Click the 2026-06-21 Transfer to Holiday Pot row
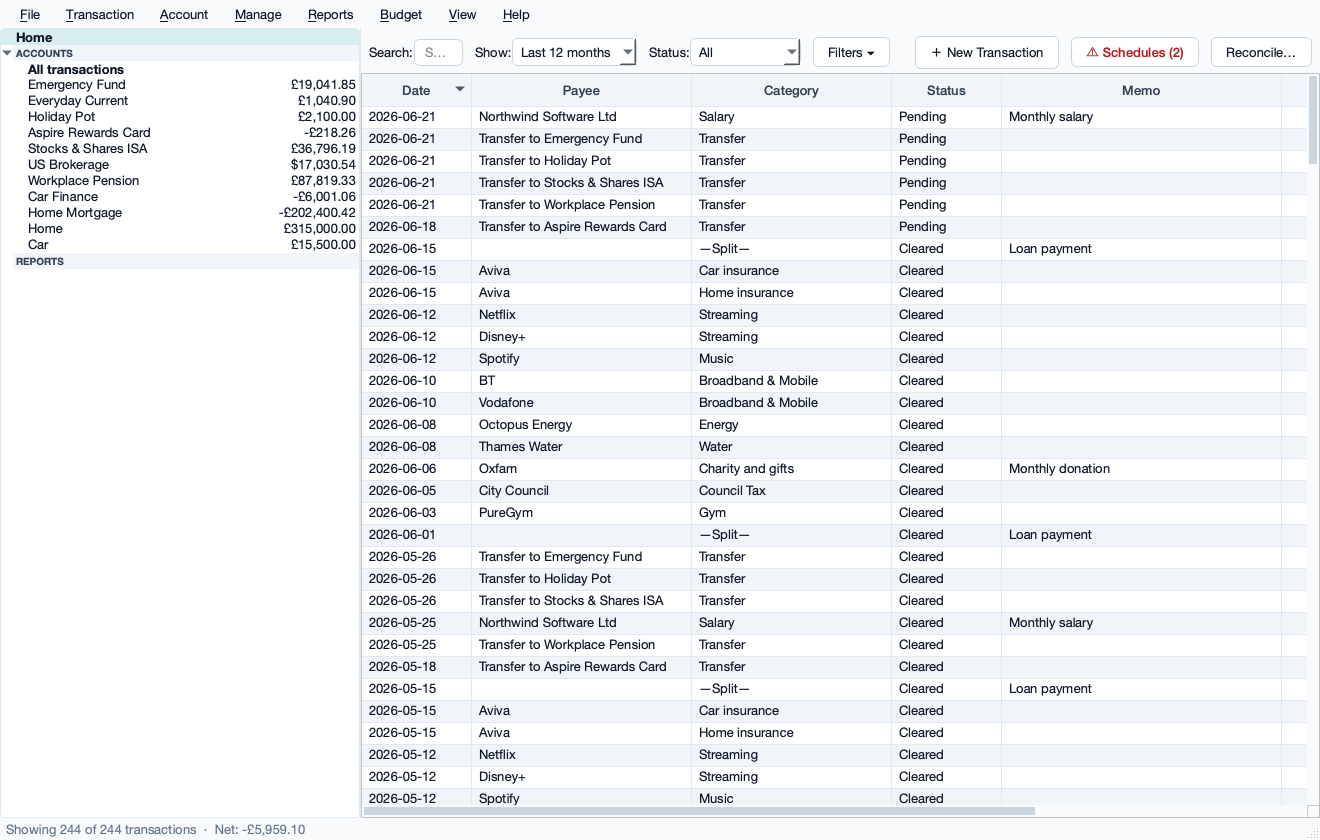 834,161
